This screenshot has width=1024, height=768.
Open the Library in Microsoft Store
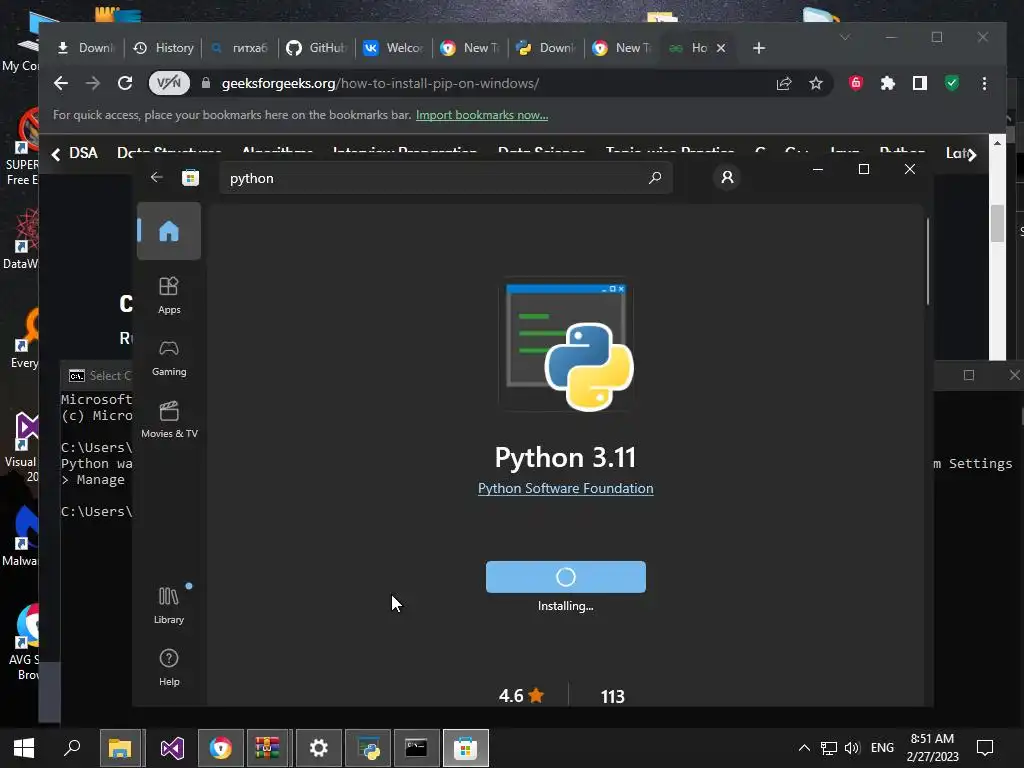pyautogui.click(x=168, y=605)
